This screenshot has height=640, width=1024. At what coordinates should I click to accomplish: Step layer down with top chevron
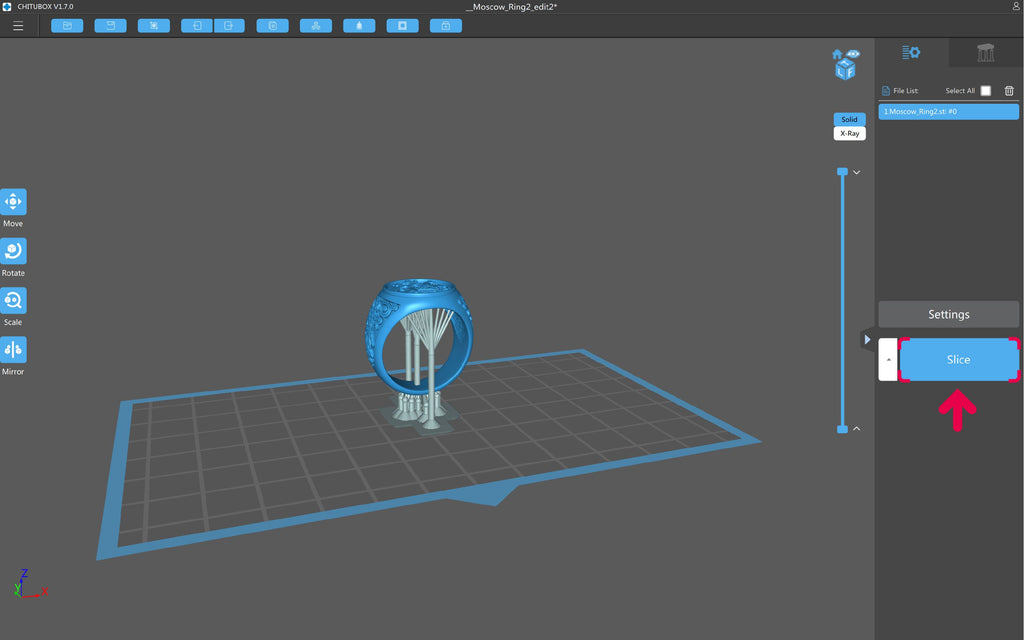[x=857, y=172]
